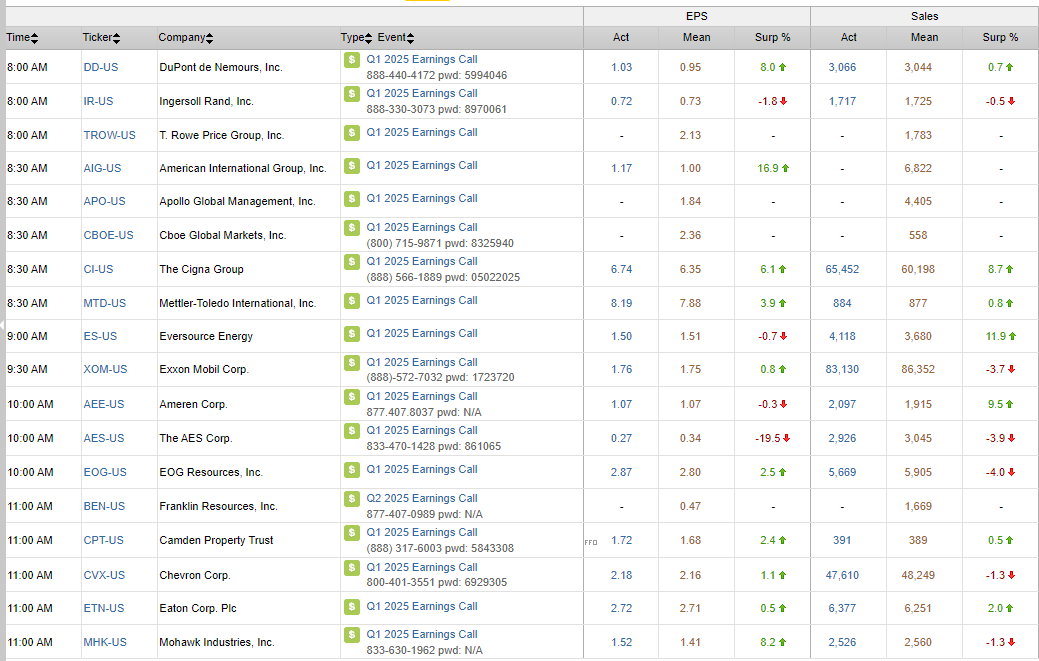
Task: Open the CI-US ticker link
Action: point(98,270)
